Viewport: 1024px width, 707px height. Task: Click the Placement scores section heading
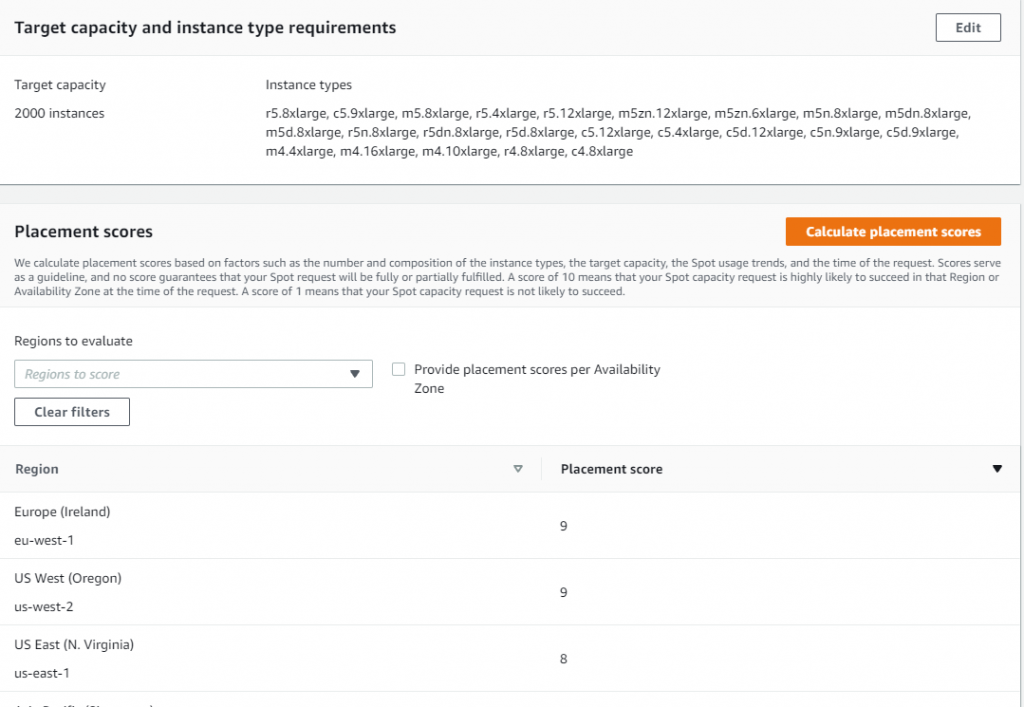[83, 231]
